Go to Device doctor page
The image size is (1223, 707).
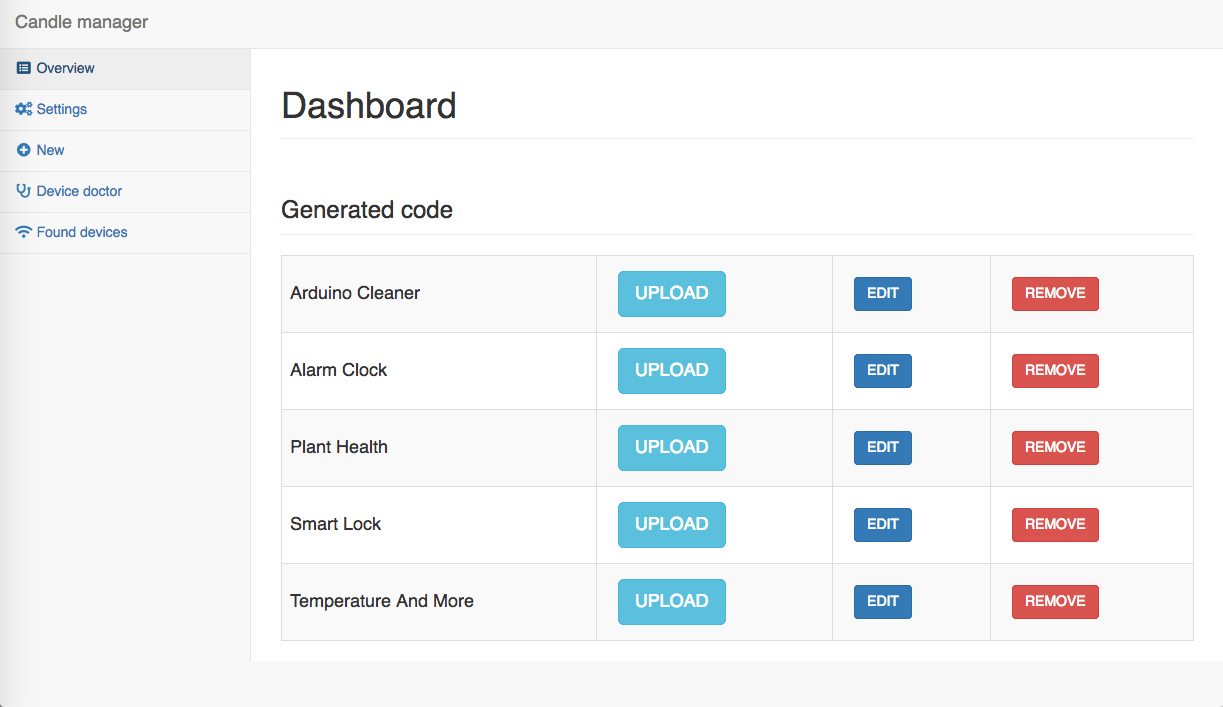pyautogui.click(x=125, y=192)
